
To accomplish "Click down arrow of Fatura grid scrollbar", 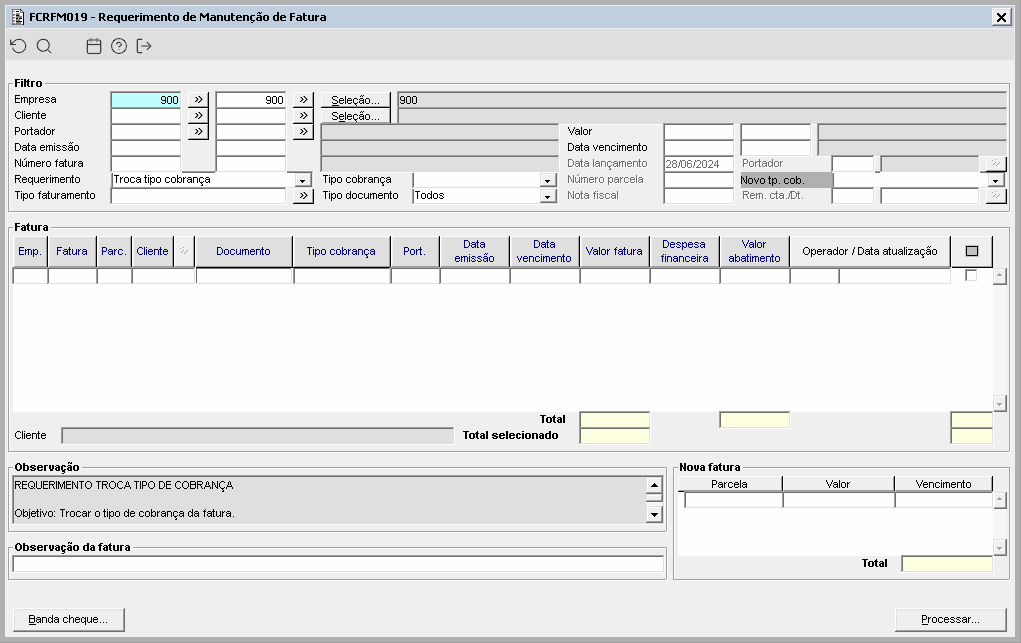I will 1000,404.
